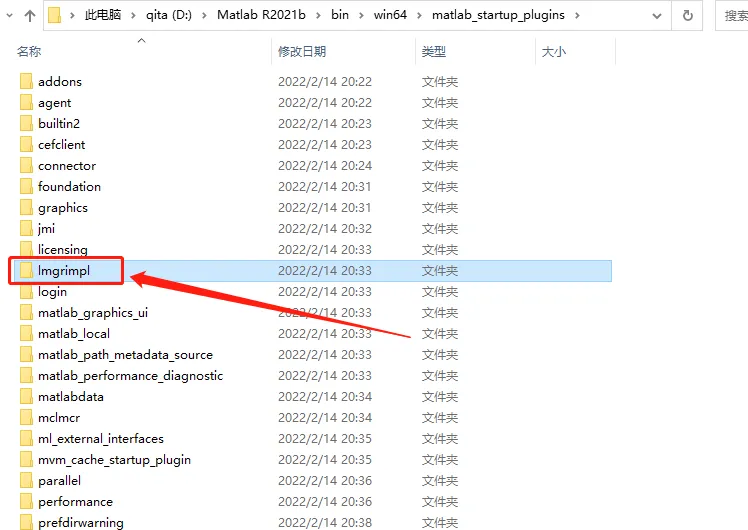Click the connector folder icon
748x530 pixels.
26,165
